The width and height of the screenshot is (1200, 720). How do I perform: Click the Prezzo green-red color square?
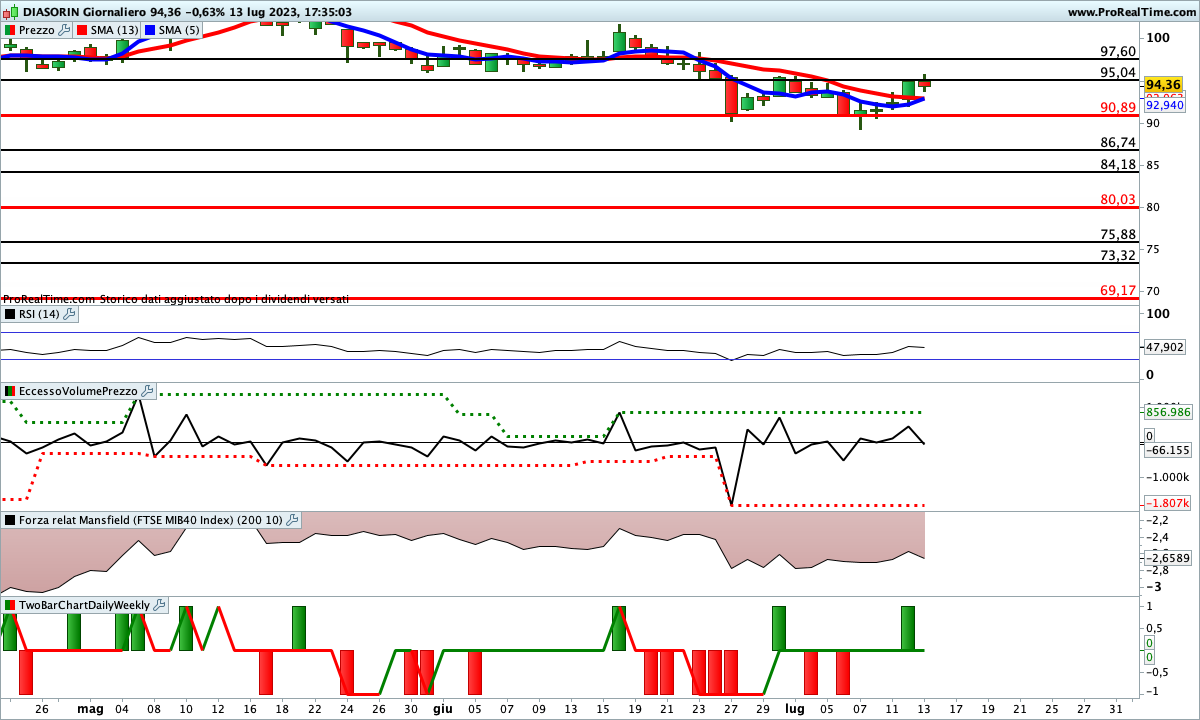[10, 30]
